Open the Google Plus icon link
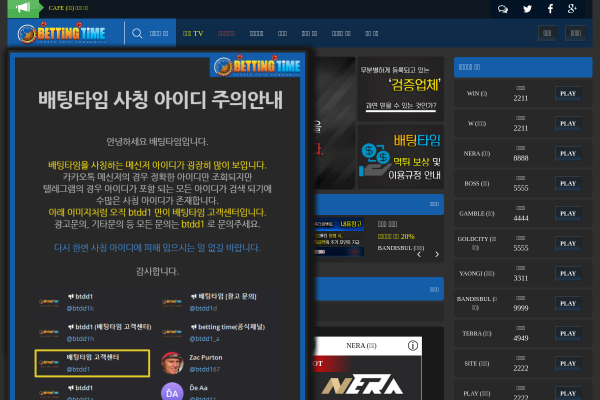The width and height of the screenshot is (600, 400). tap(572, 8)
